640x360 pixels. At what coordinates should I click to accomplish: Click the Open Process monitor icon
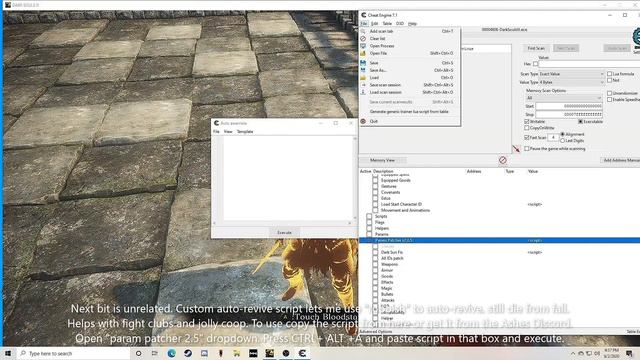coord(363,46)
